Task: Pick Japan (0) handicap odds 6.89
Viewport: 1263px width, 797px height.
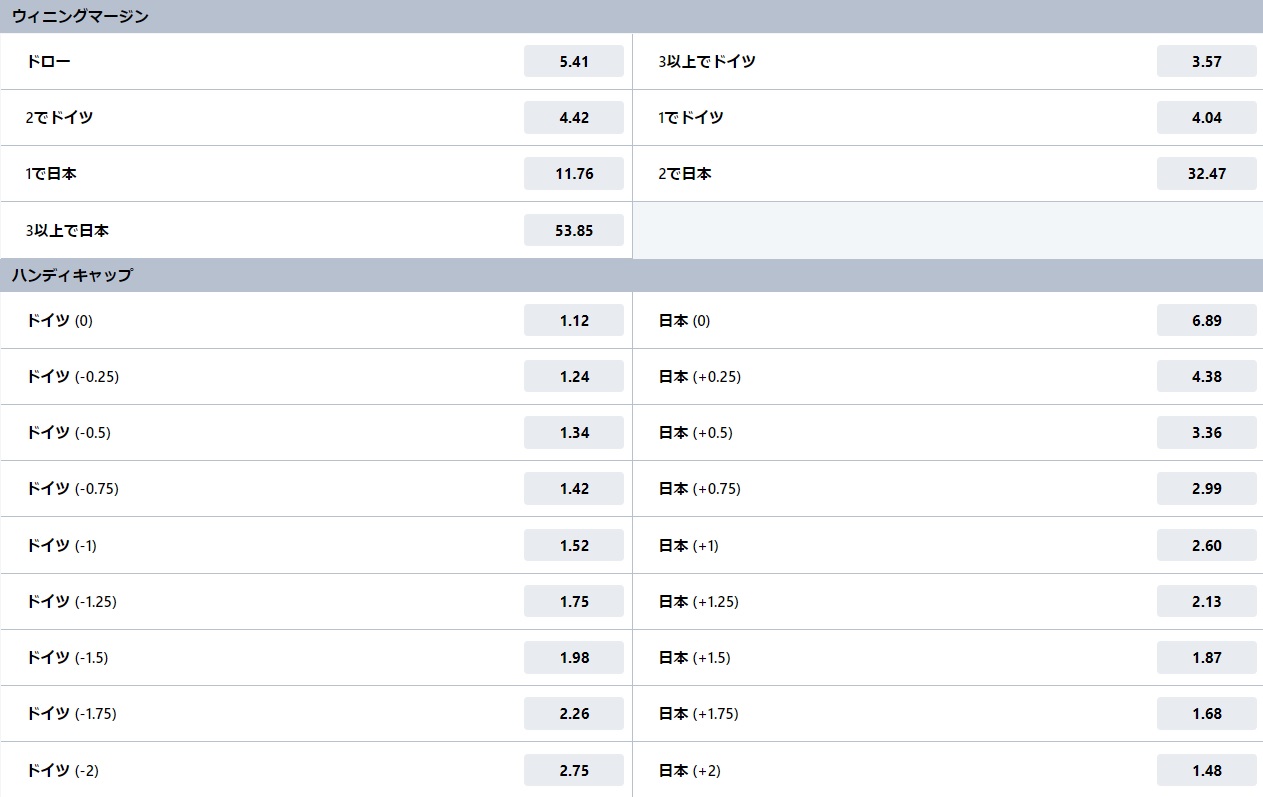Action: [1207, 320]
